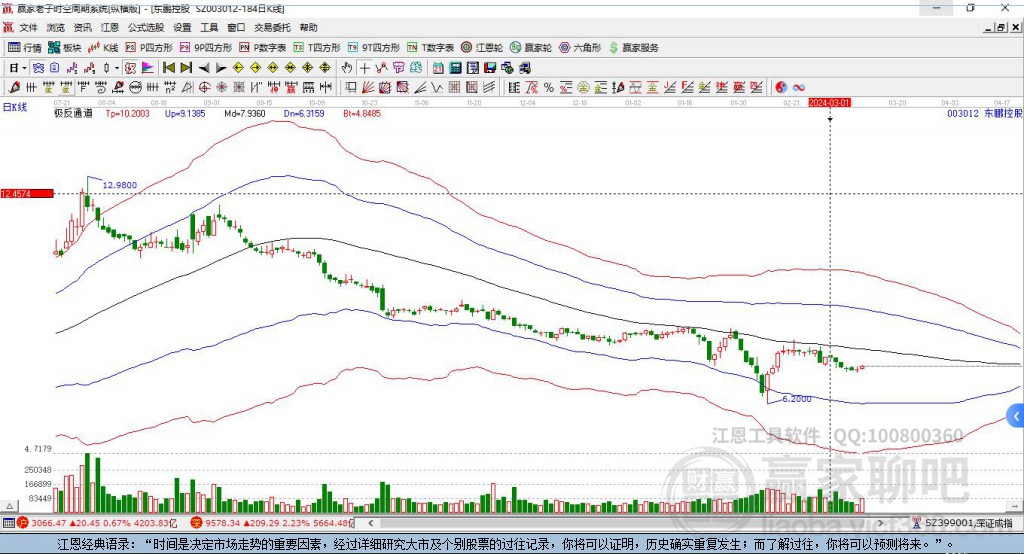1024x554 pixels.
Task: Open the 赢家轮 wheel tool
Action: point(531,48)
